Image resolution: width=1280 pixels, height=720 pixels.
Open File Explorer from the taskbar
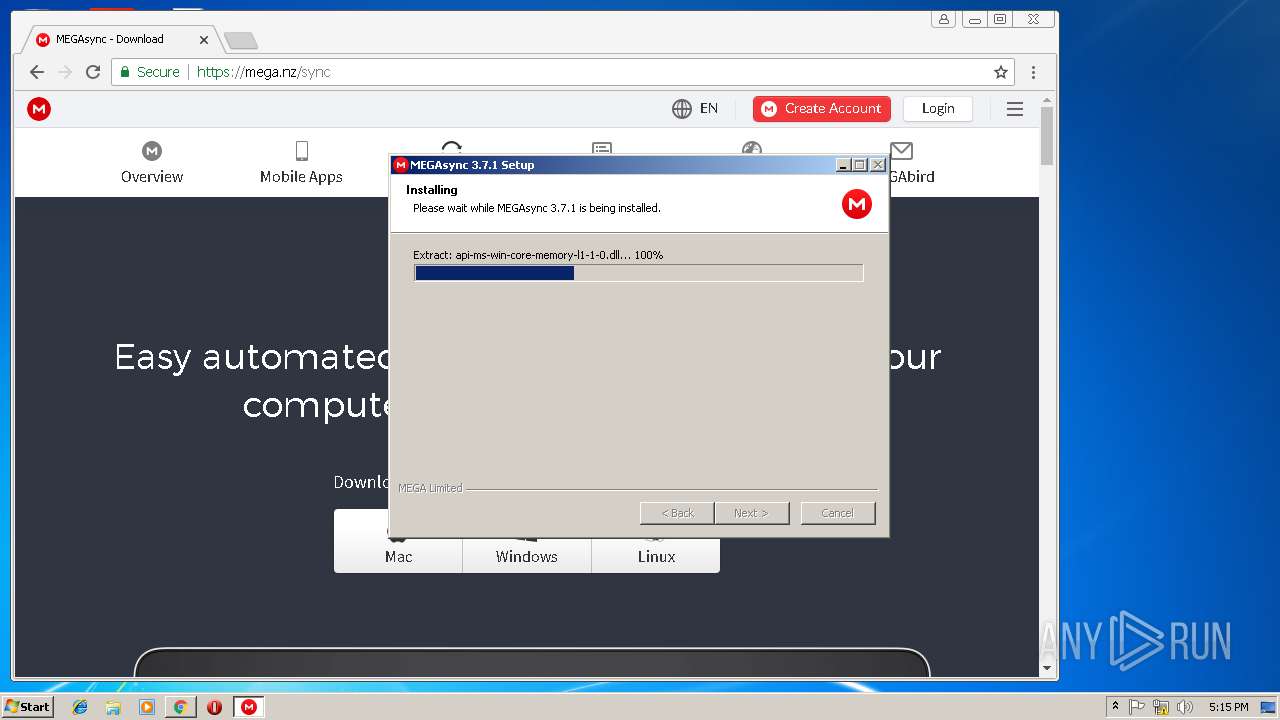(x=113, y=707)
